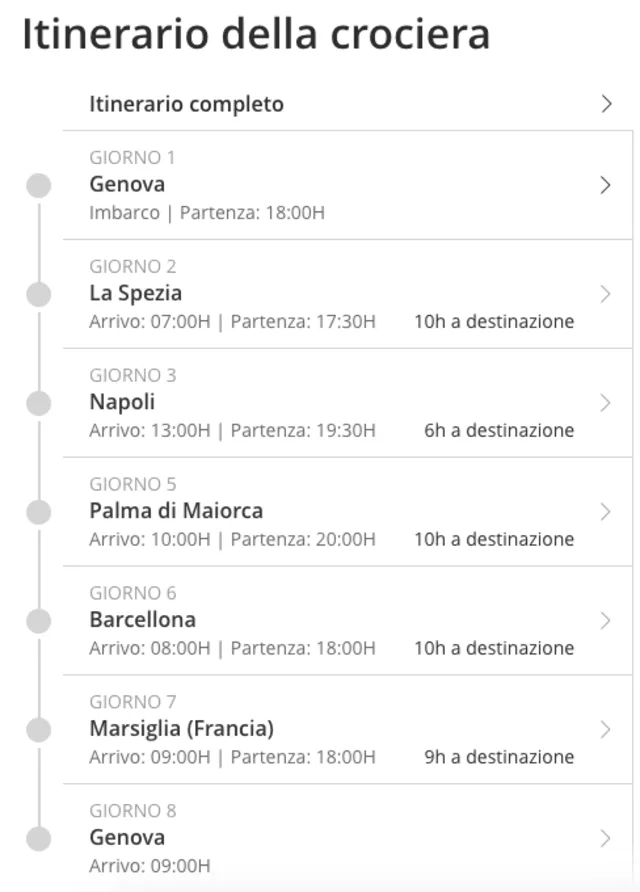
Task: Select the Giorno 1 timeline dot
Action: point(39,186)
